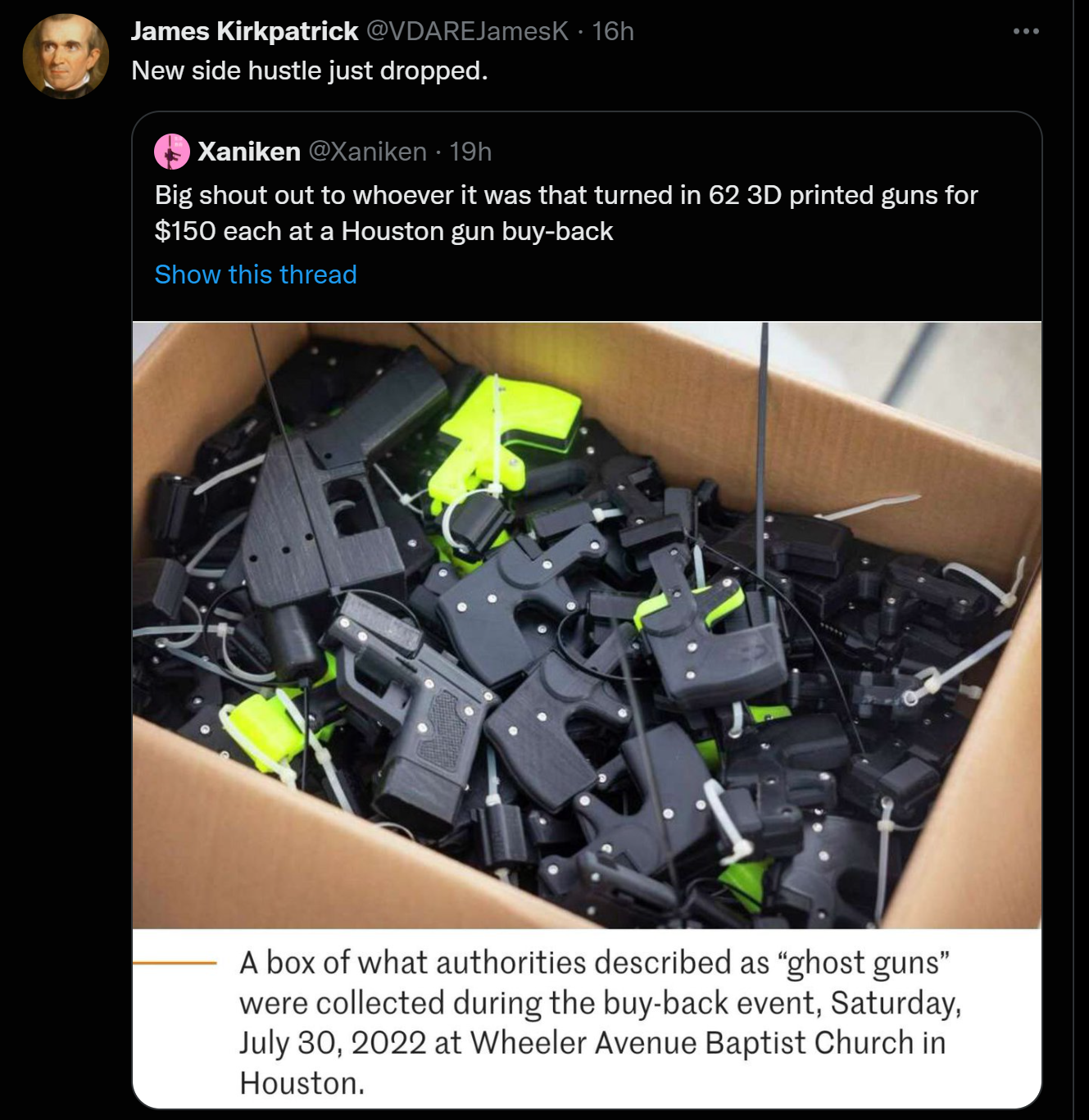The height and width of the screenshot is (1120, 1089).
Task: Click the orange accent line beside the caption
Action: [x=175, y=963]
